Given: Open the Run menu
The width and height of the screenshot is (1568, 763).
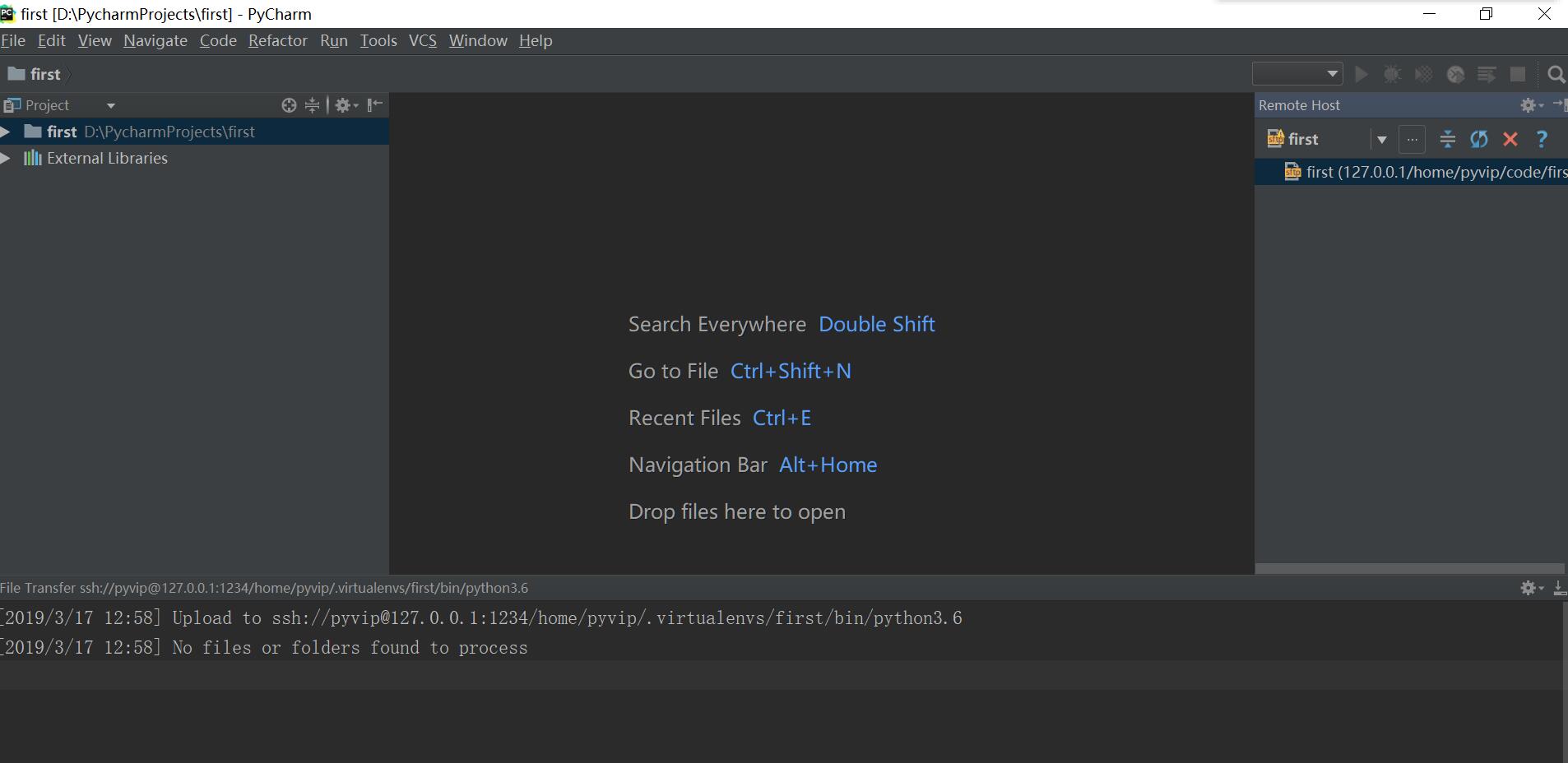Looking at the screenshot, I should click(x=334, y=40).
